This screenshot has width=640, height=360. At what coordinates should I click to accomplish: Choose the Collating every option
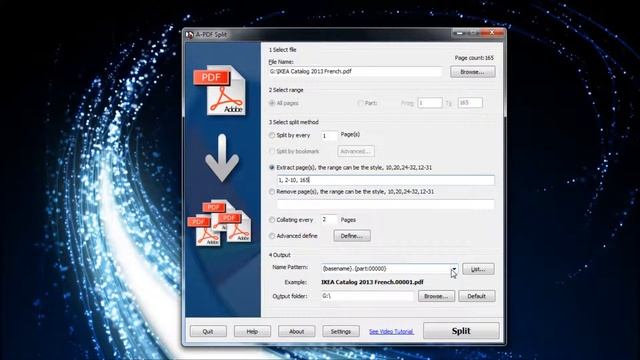tap(272, 220)
